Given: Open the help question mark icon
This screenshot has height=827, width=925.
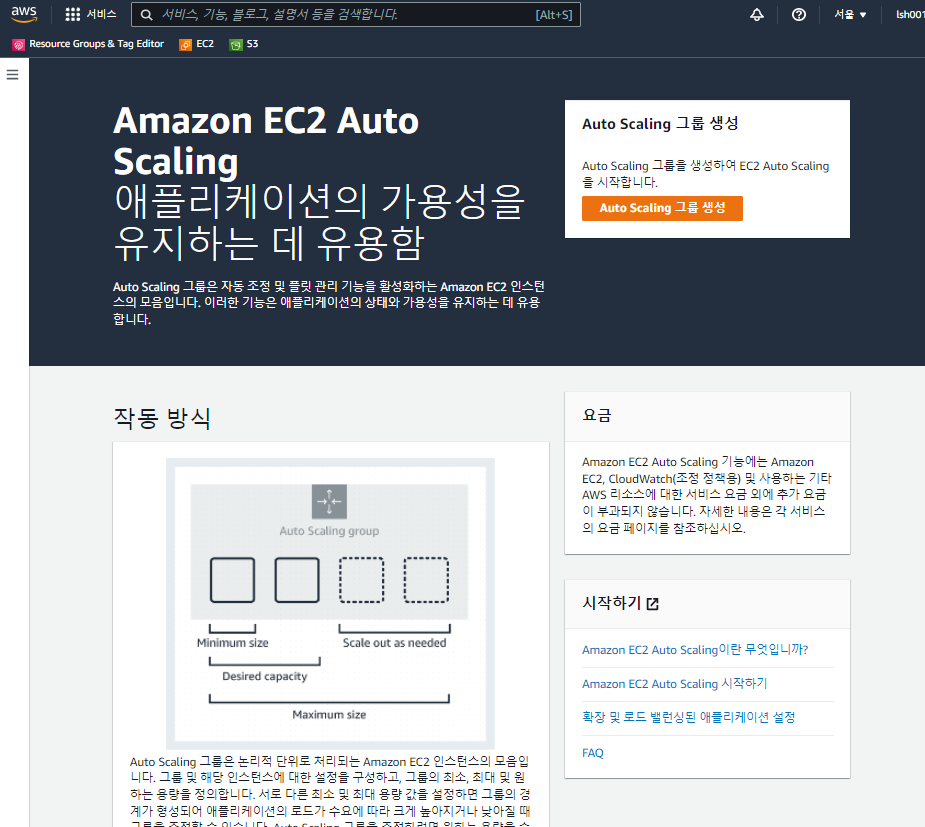Looking at the screenshot, I should click(799, 15).
